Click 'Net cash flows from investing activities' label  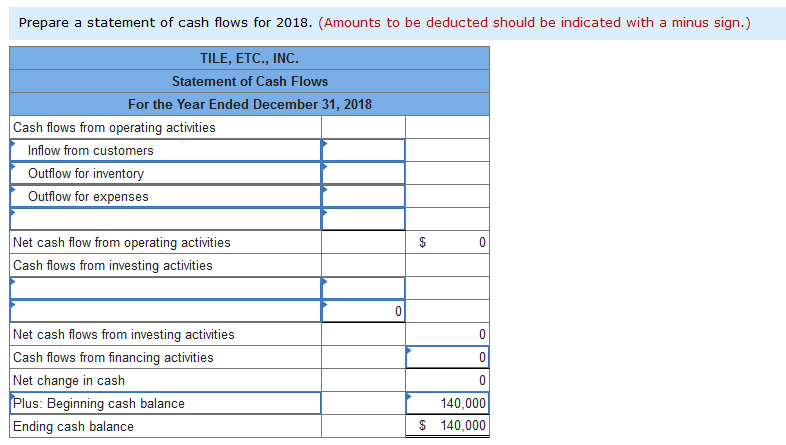(124, 334)
